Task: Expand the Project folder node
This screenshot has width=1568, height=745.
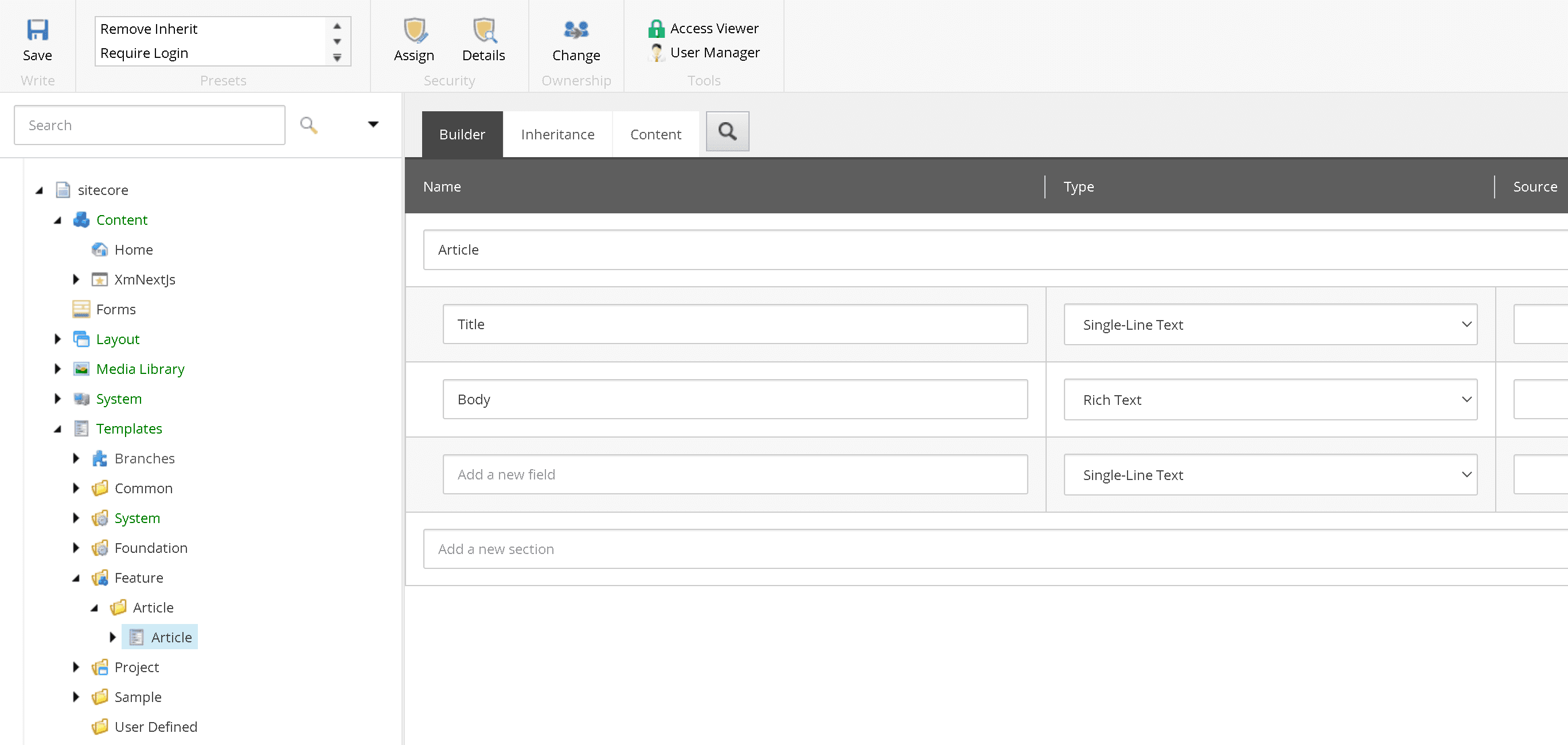Action: 76,667
